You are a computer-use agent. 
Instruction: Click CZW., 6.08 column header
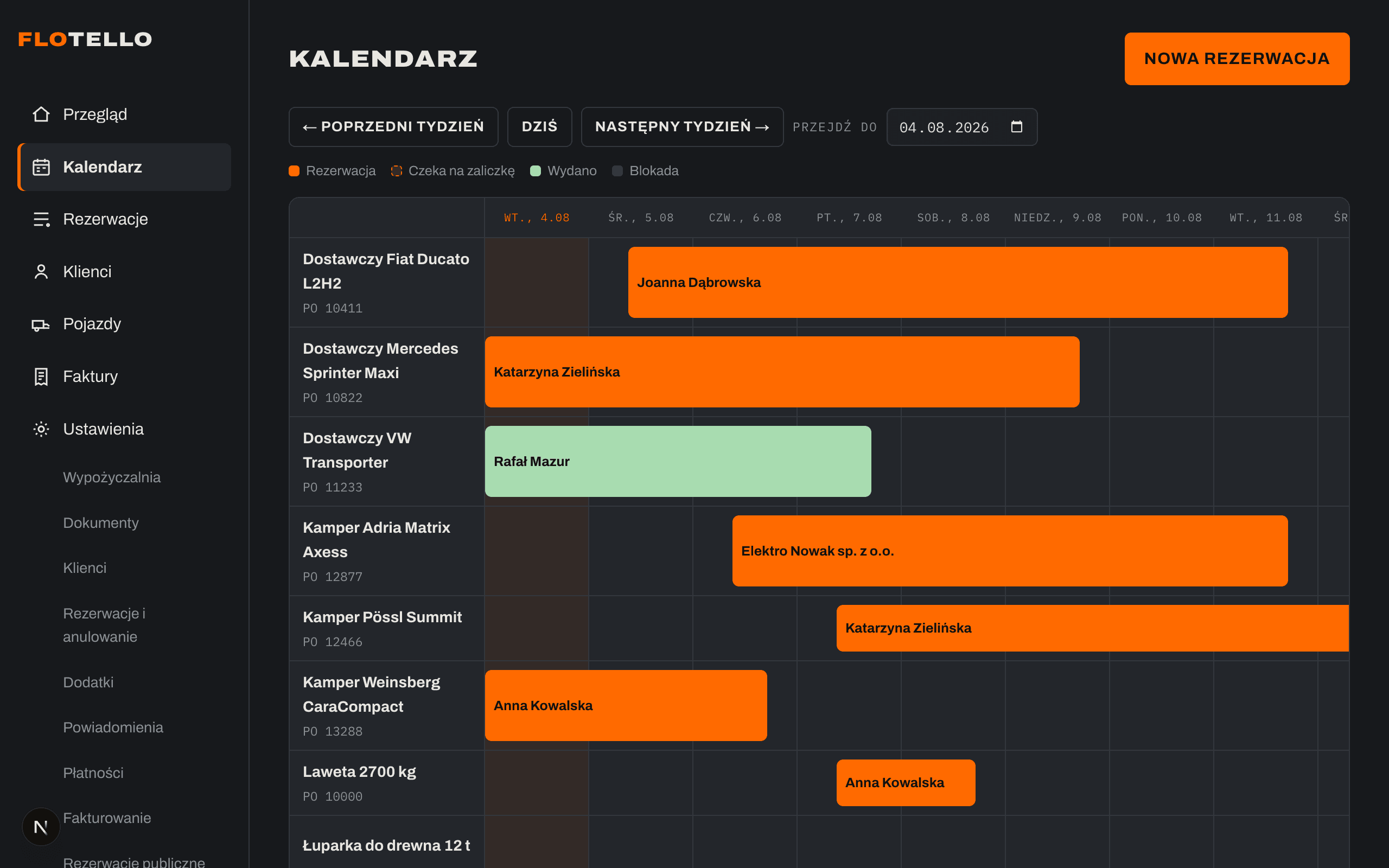tap(745, 218)
